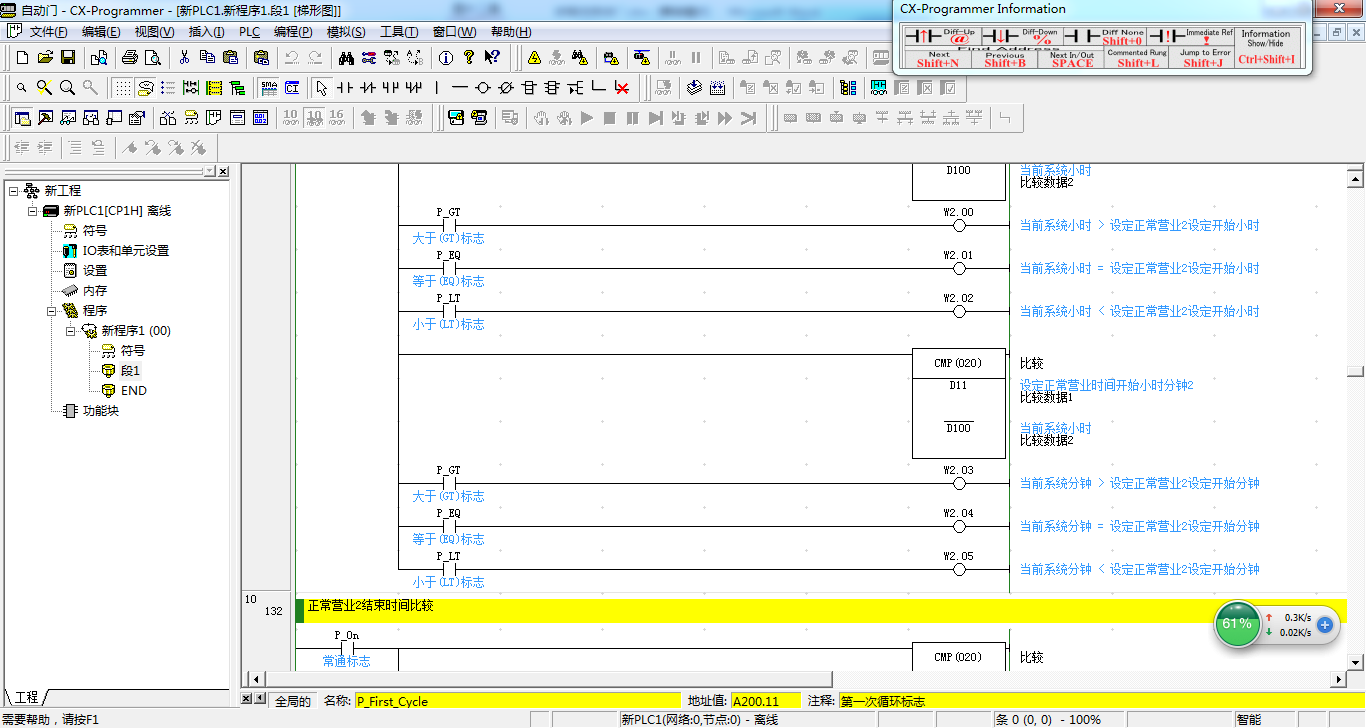Open an existing project folder icon
1366x728 pixels.
(45, 57)
